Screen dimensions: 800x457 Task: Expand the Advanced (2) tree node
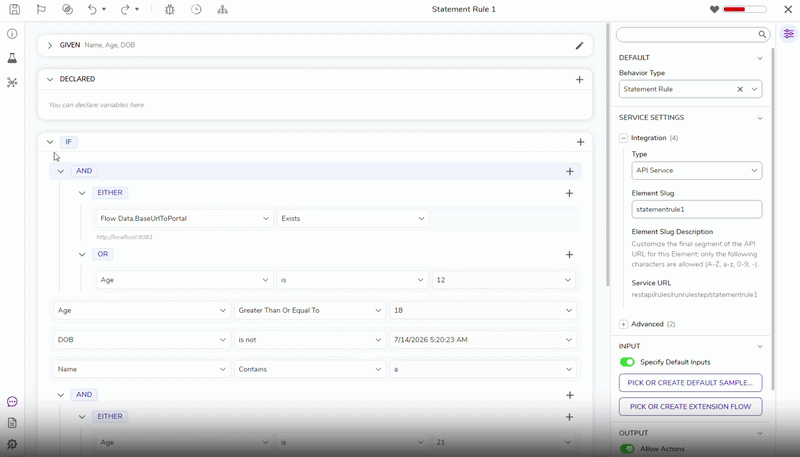(623, 324)
